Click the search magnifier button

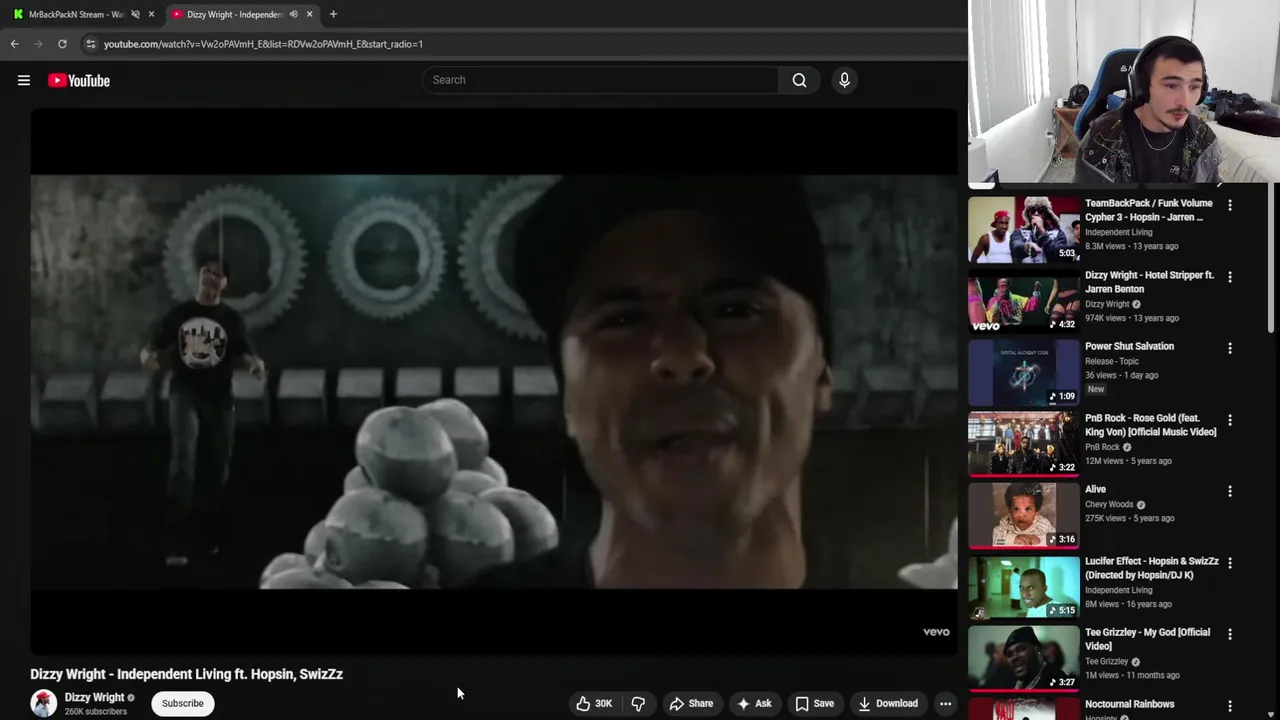[x=799, y=80]
